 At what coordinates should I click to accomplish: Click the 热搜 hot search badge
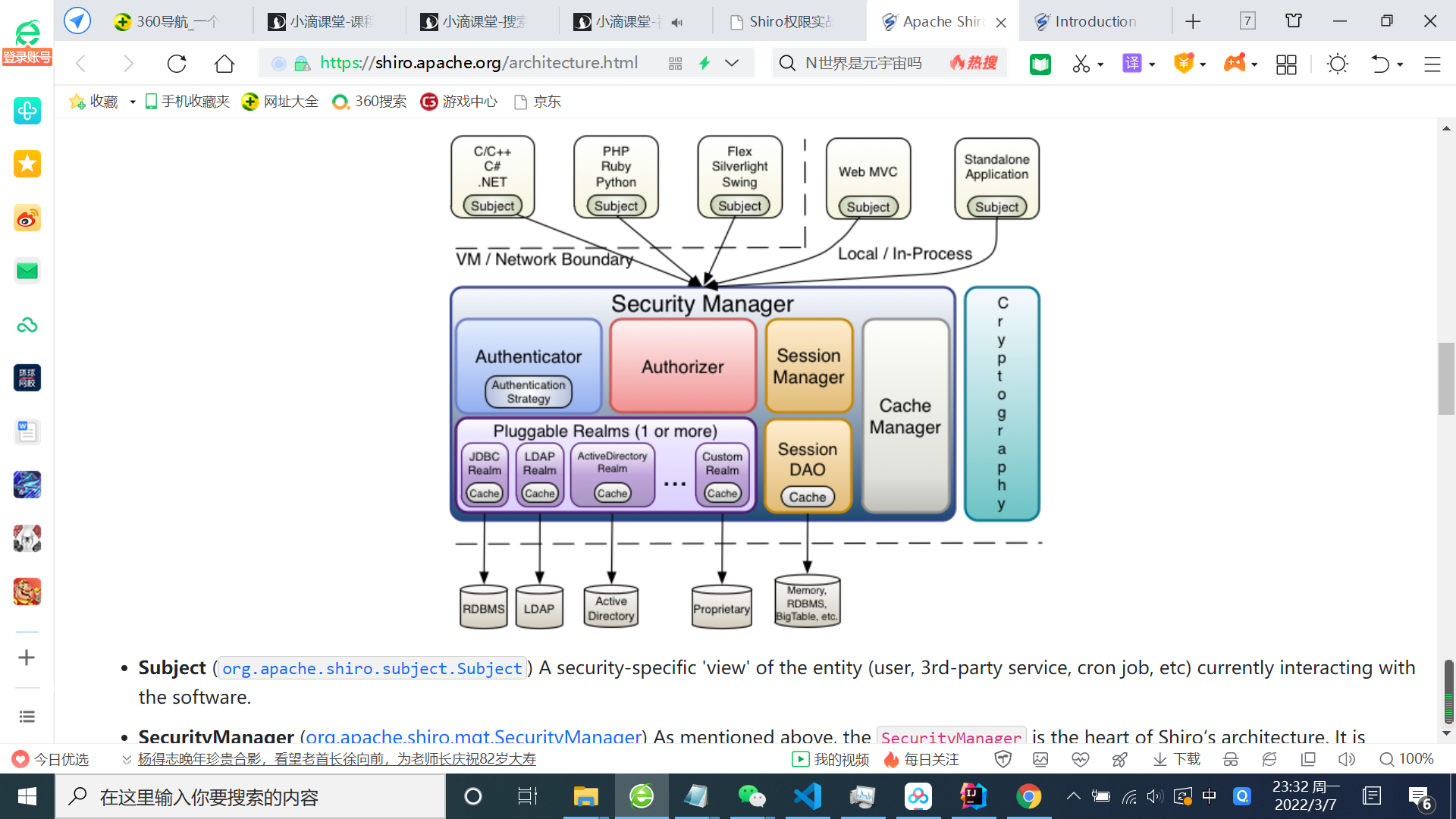974,63
